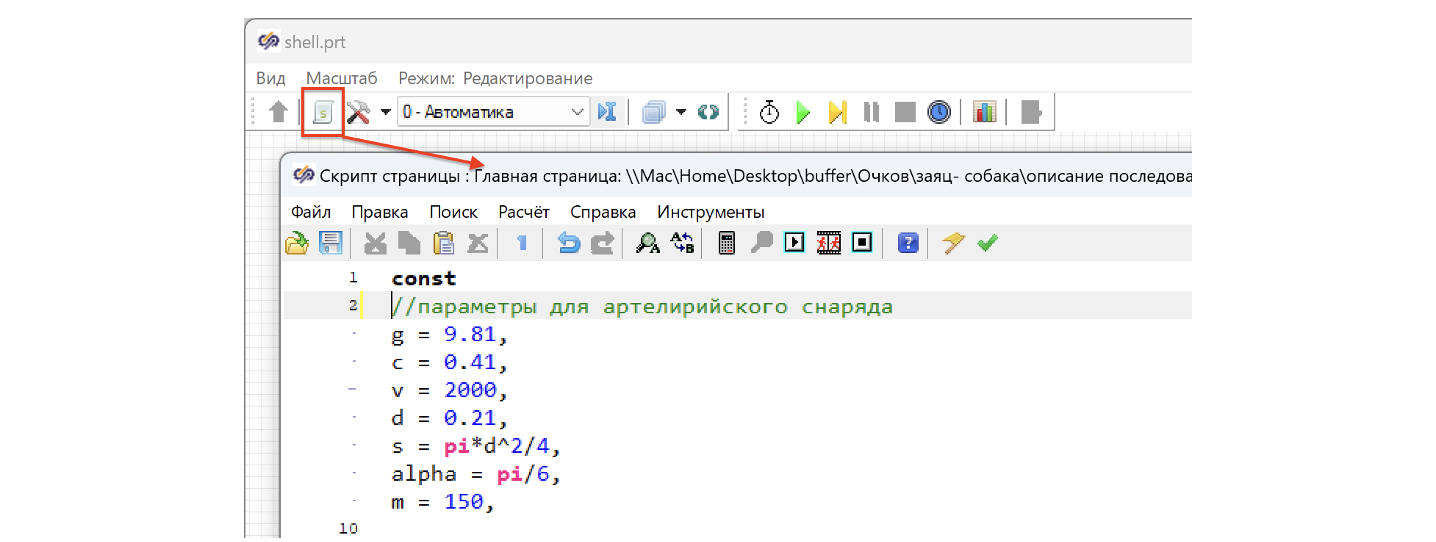The width and height of the screenshot is (1436, 542).
Task: Apply script with green checkmark icon
Action: click(x=988, y=243)
